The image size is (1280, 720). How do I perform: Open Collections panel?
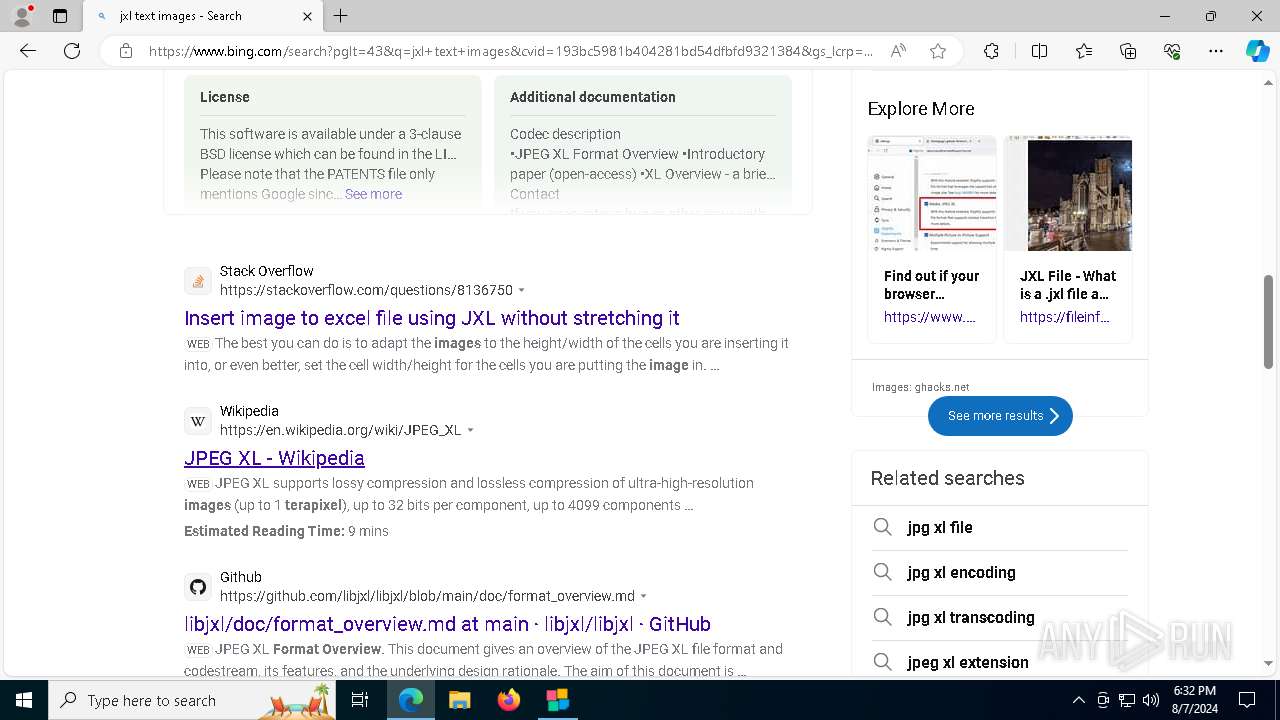pyautogui.click(x=1128, y=51)
